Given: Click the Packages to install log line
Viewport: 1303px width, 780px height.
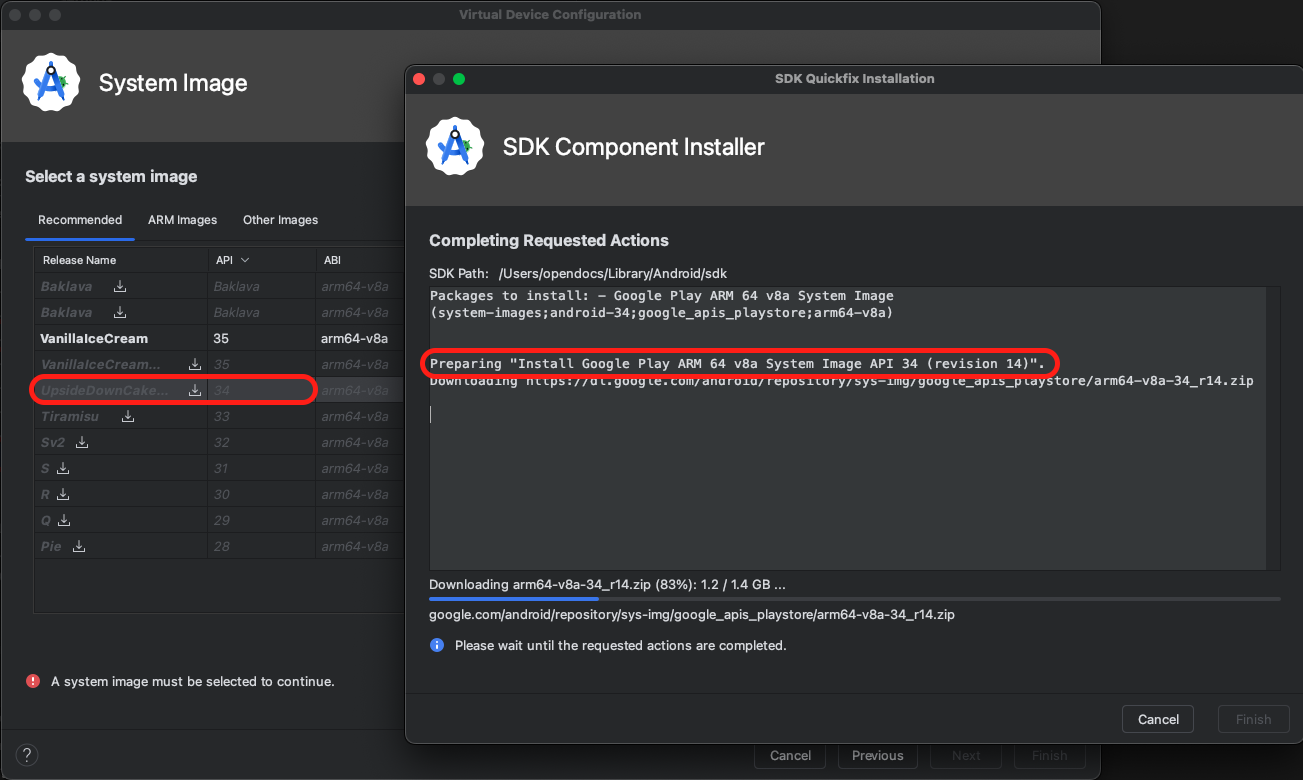Looking at the screenshot, I should pyautogui.click(x=661, y=304).
